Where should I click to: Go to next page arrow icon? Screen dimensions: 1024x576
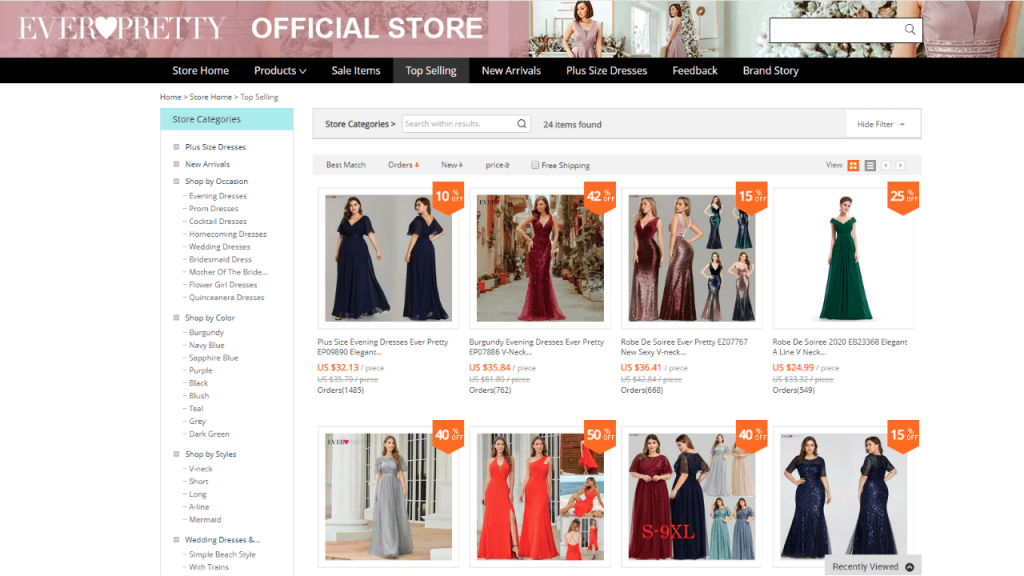901,166
